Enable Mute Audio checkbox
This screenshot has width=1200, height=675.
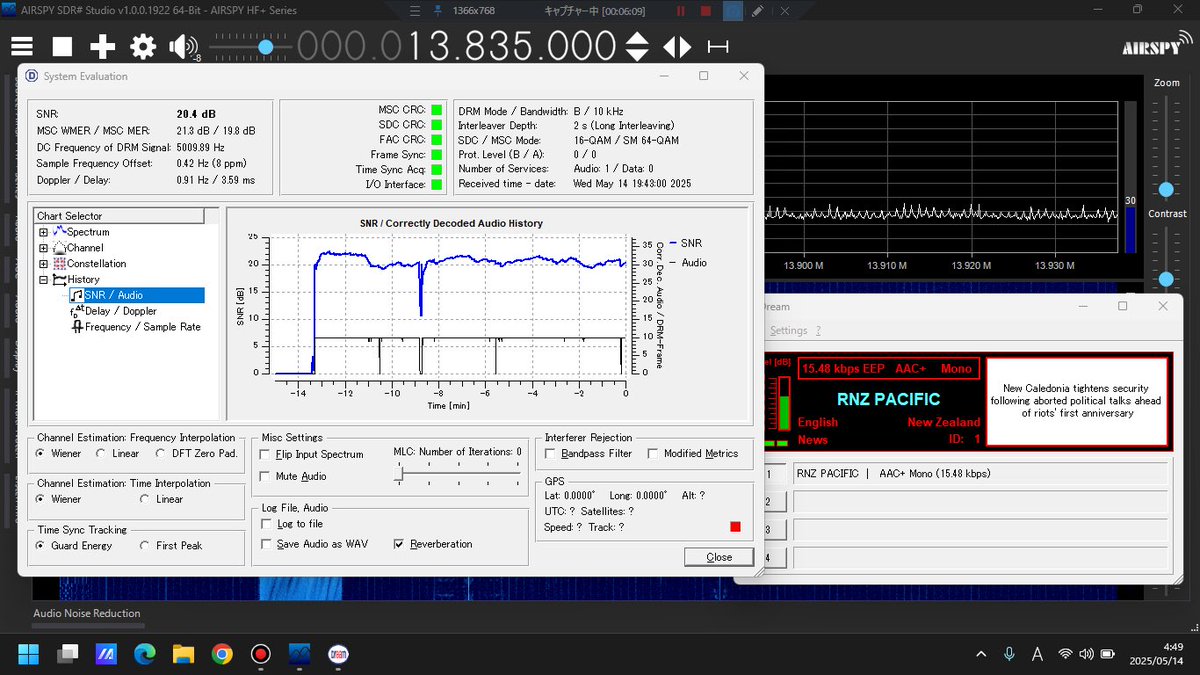(265, 476)
